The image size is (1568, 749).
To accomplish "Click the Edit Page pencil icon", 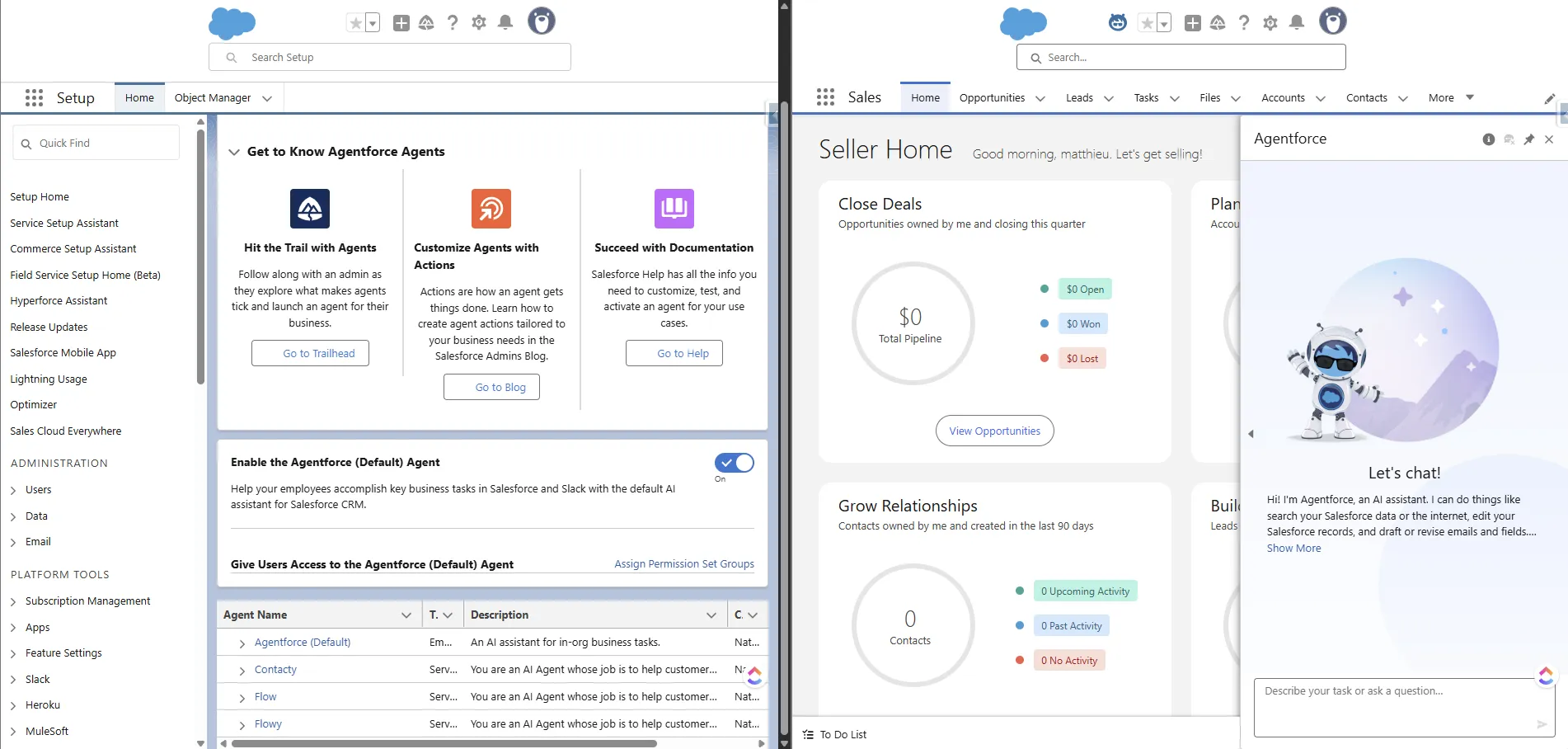I will click(x=1550, y=98).
